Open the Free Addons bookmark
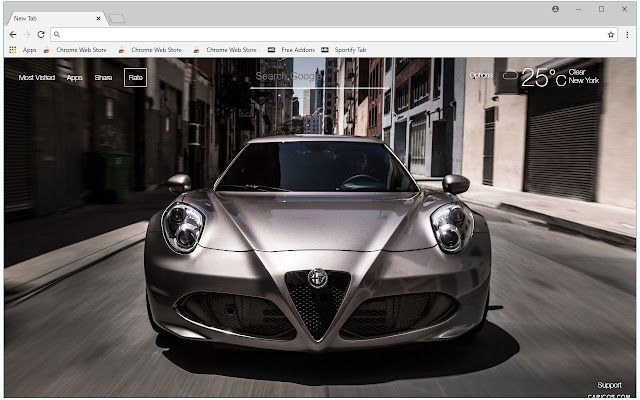This screenshot has height=400, width=640. pos(291,50)
